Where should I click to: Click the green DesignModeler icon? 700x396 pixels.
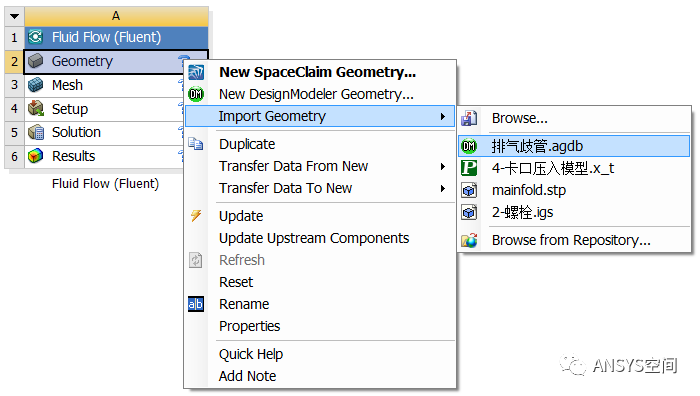coord(196,94)
